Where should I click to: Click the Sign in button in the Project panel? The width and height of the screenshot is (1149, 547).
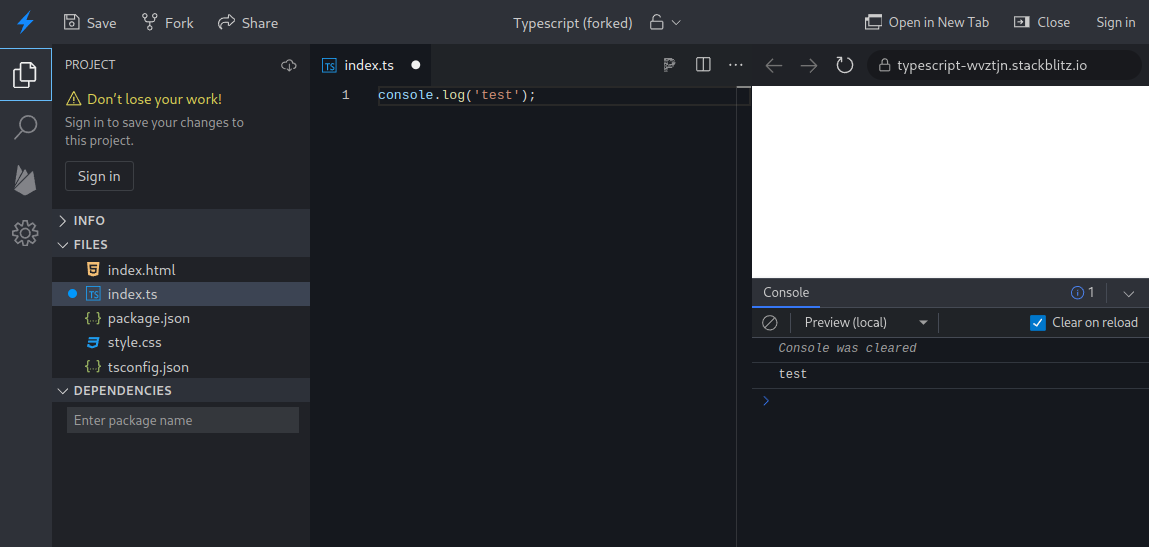pos(100,176)
